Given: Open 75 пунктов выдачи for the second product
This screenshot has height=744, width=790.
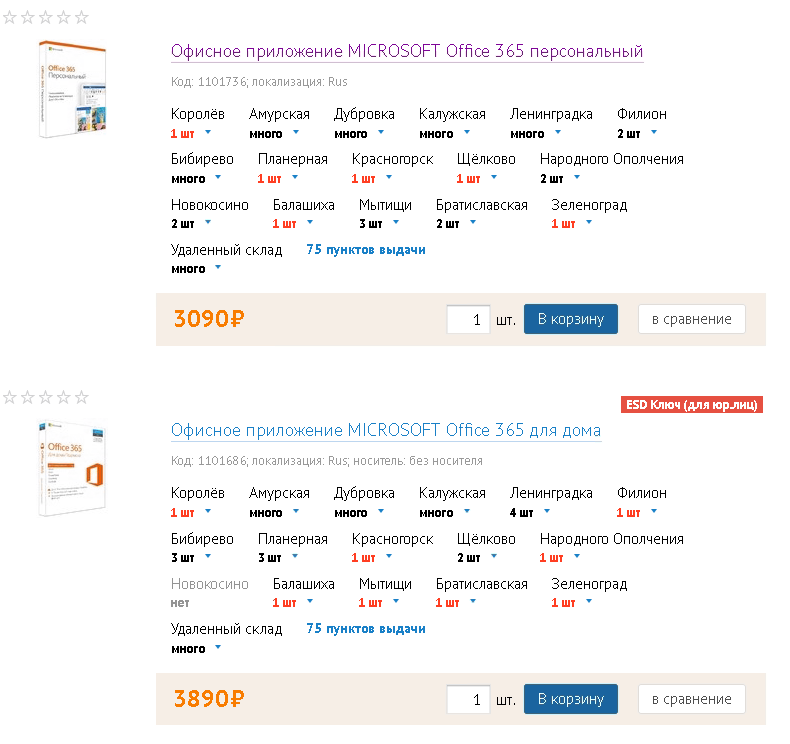Looking at the screenshot, I should coord(366,629).
